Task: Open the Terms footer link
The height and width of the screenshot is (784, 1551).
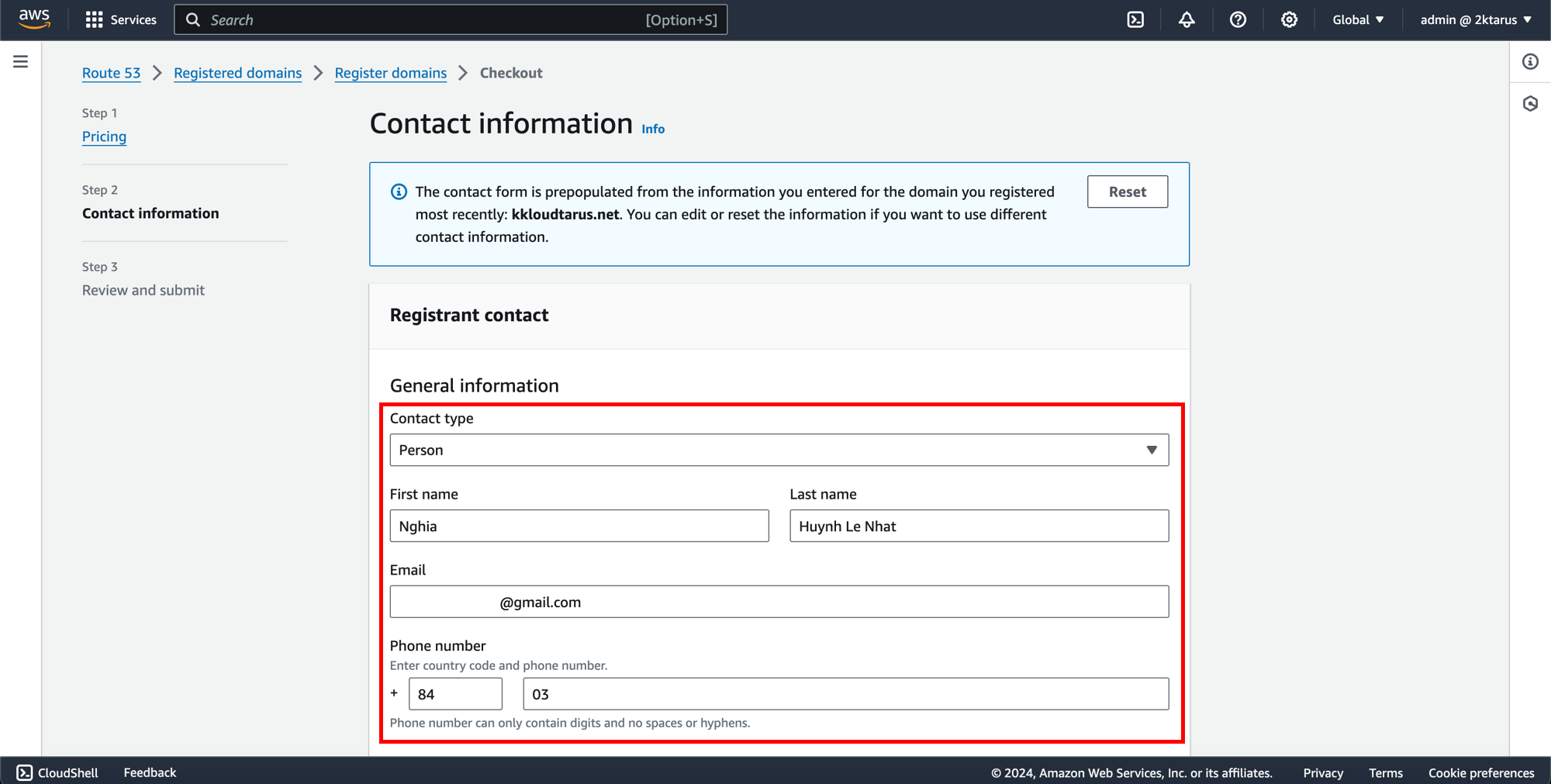Action: point(1386,772)
